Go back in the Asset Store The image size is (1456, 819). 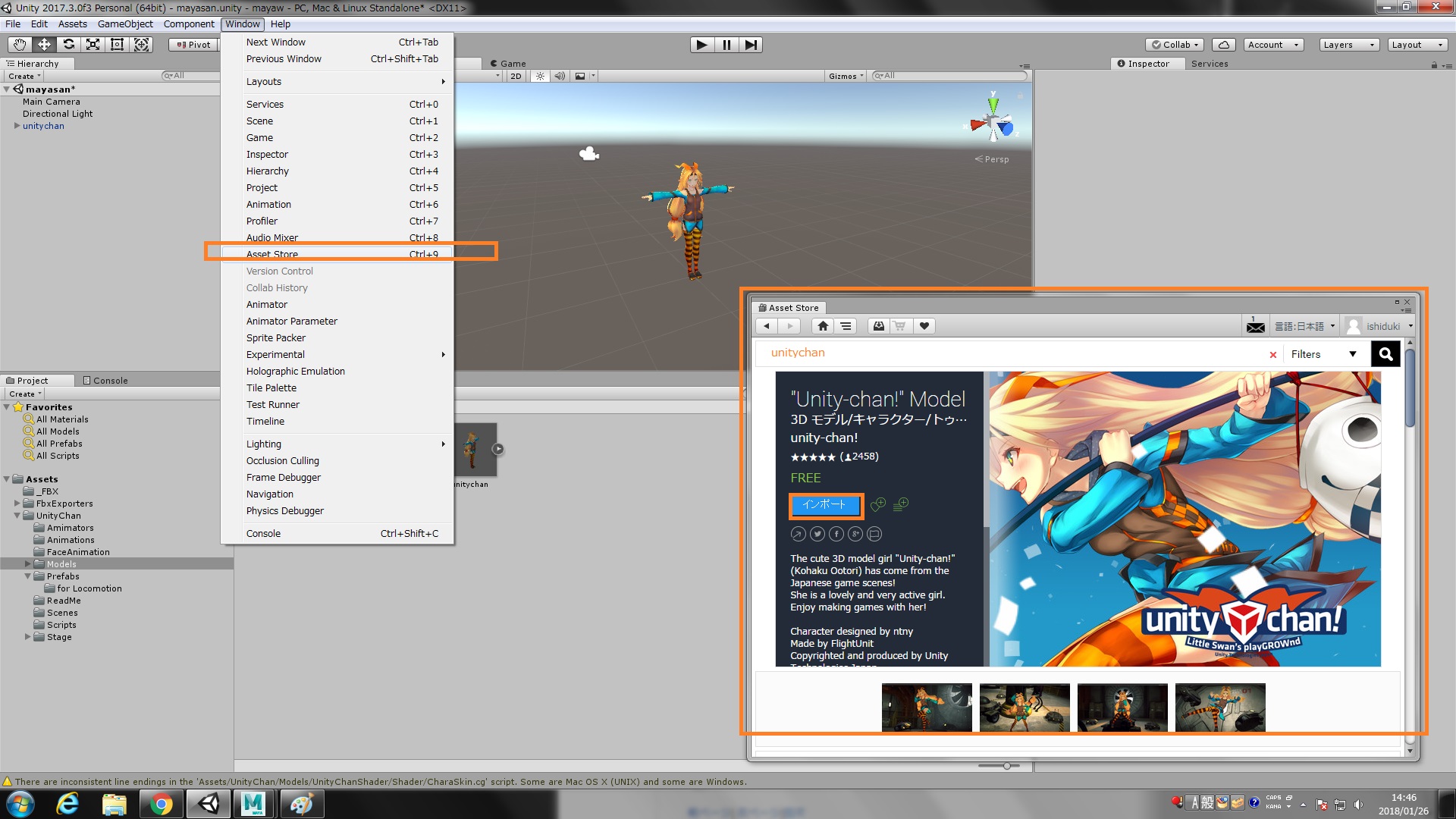coord(767,326)
